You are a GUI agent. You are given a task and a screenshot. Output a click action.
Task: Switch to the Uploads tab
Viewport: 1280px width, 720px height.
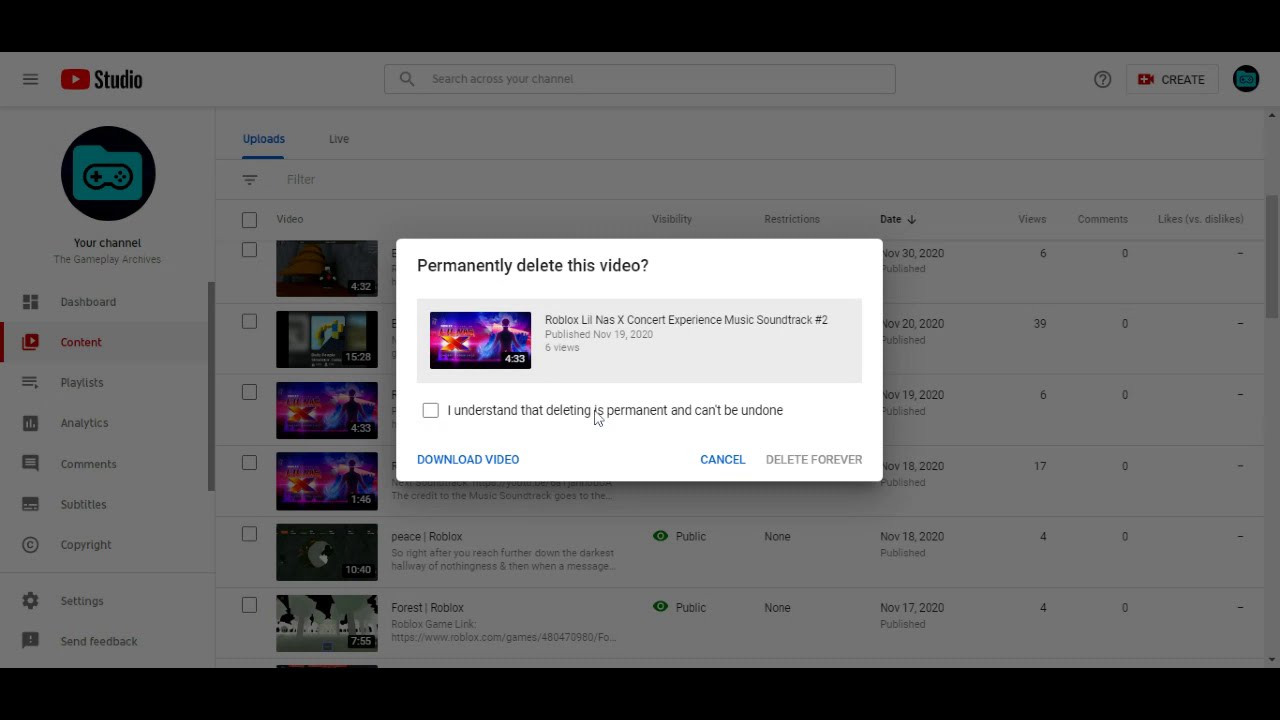[264, 139]
